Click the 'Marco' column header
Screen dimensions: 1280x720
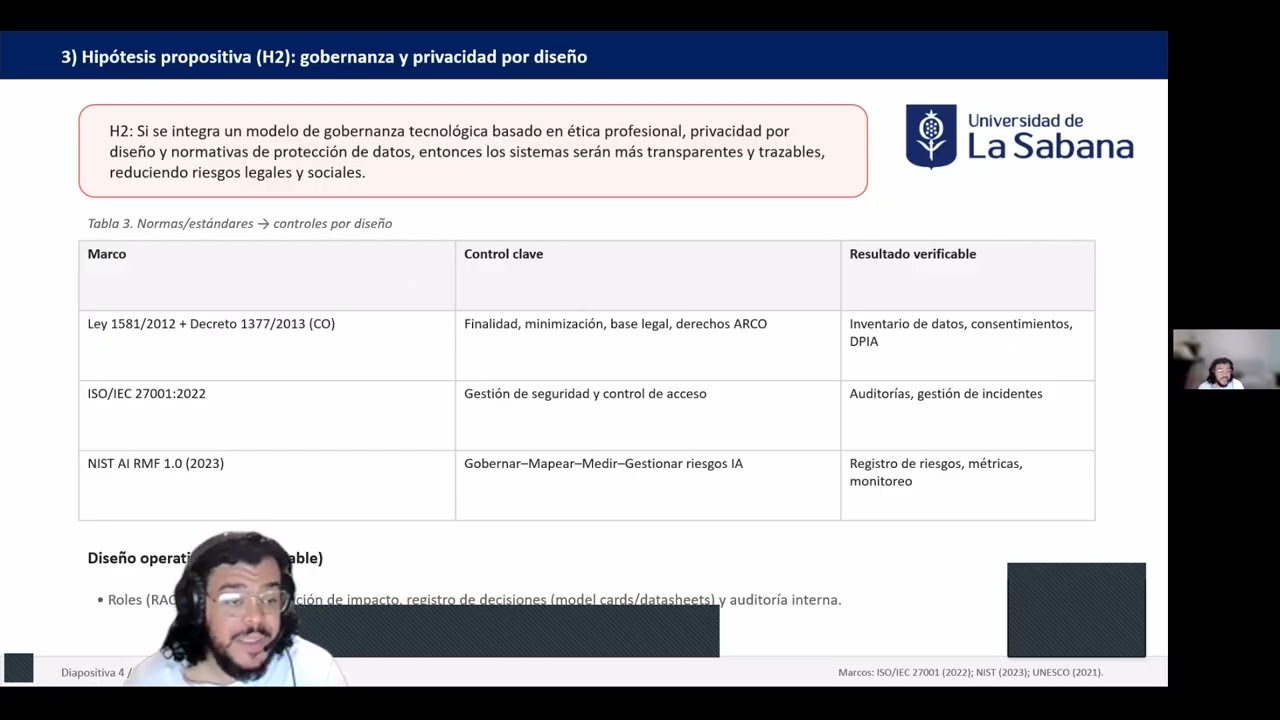click(267, 276)
